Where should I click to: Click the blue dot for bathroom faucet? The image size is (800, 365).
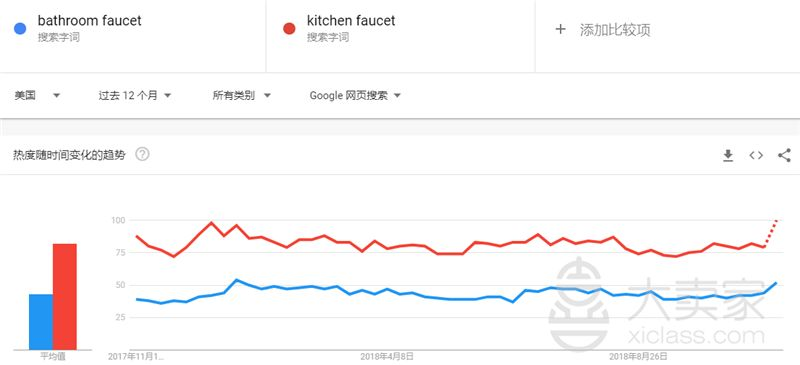pyautogui.click(x=20, y=28)
